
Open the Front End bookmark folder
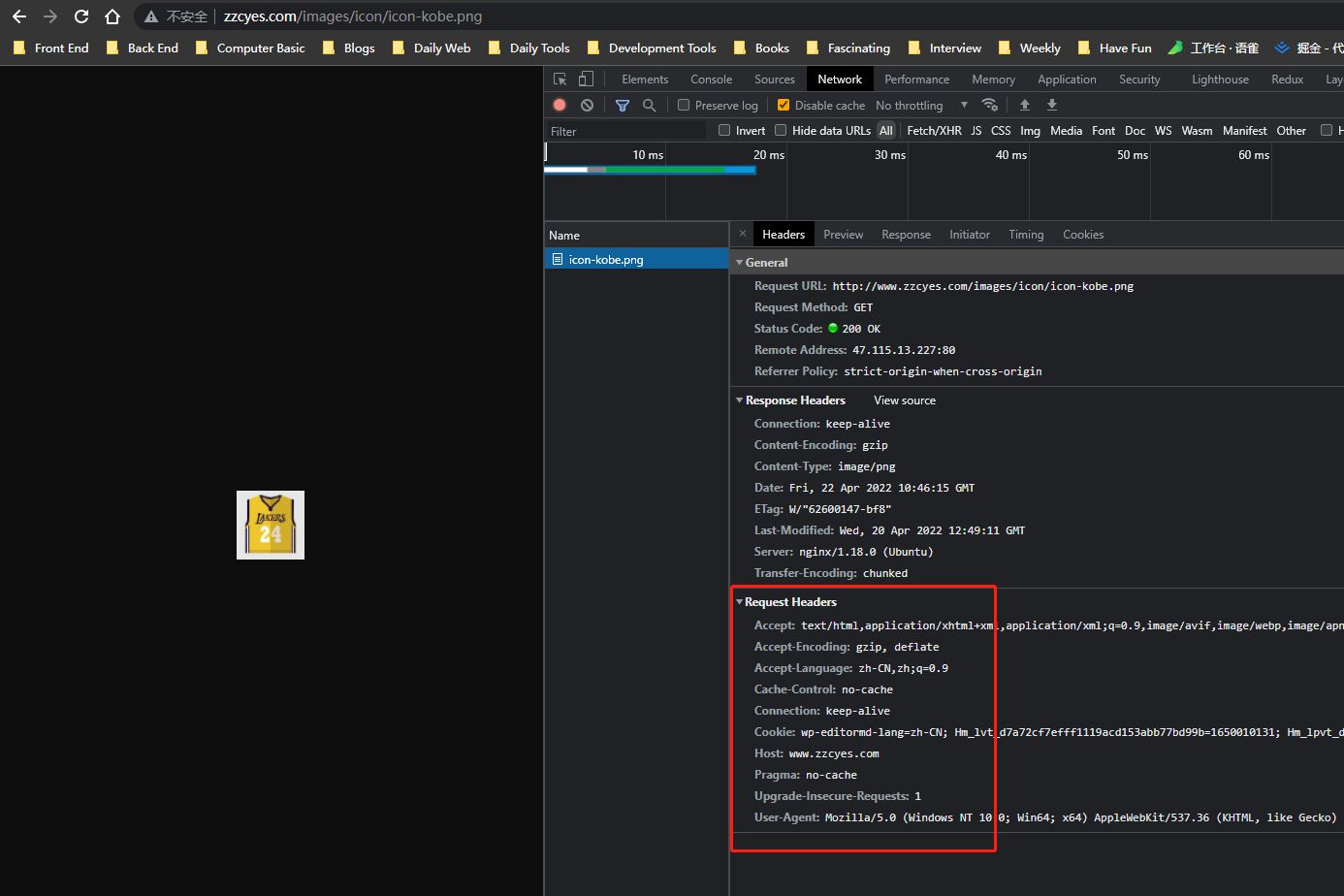tap(50, 48)
